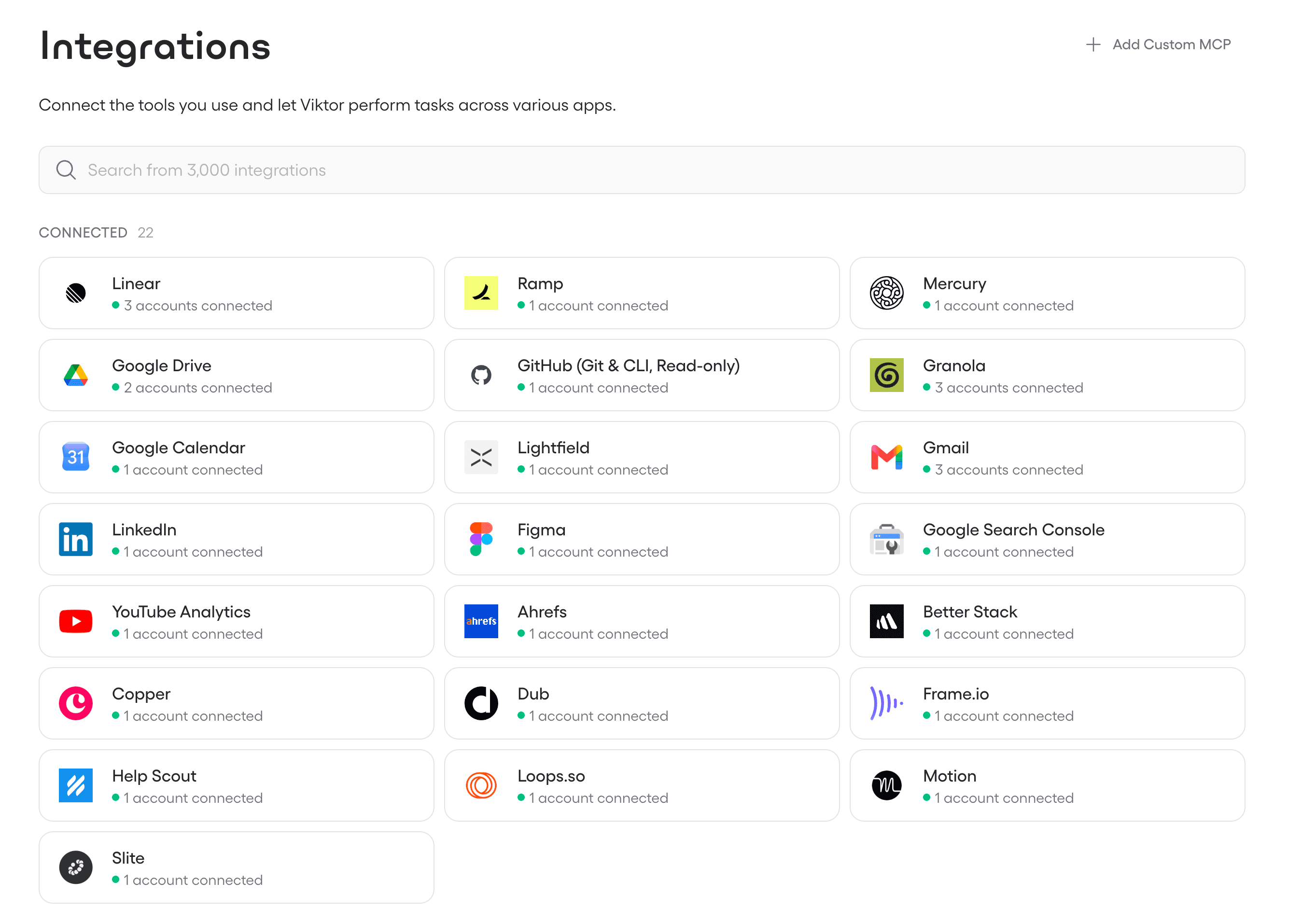This screenshot has height=923, width=1316.
Task: Click Mercury's 1 account connected status
Action: point(998,305)
